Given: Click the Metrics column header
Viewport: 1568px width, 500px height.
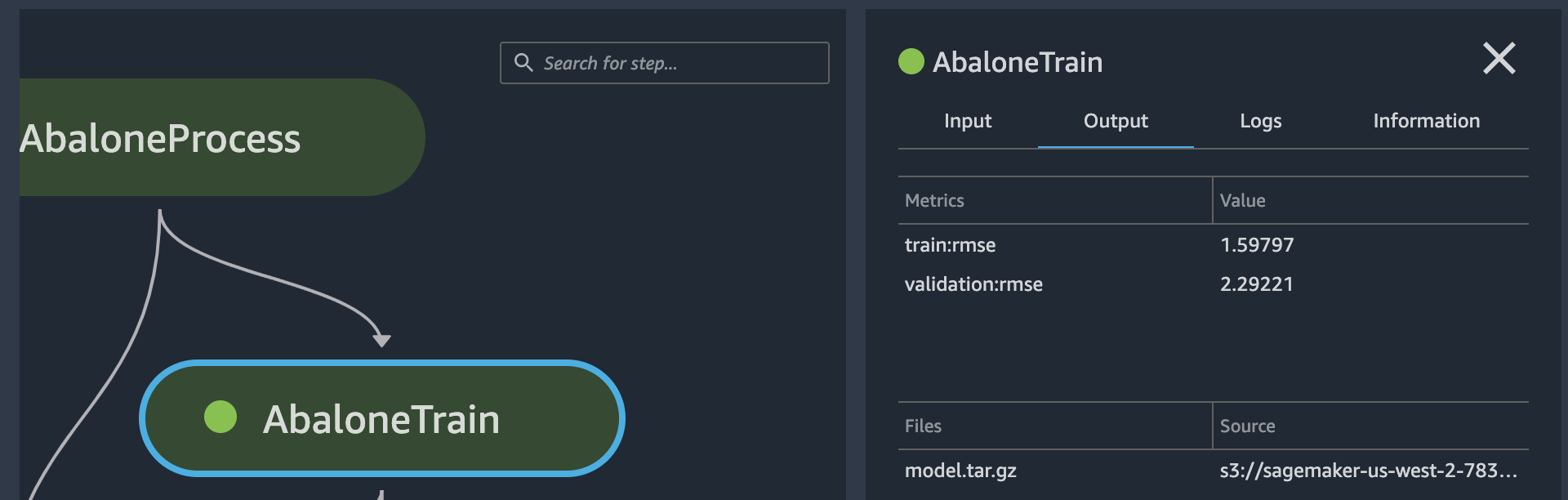Looking at the screenshot, I should pyautogui.click(x=934, y=201).
